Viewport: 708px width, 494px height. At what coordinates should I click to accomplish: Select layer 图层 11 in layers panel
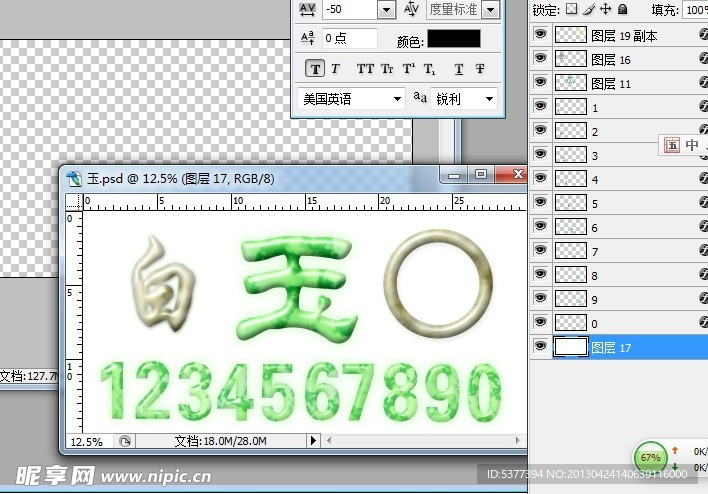610,84
